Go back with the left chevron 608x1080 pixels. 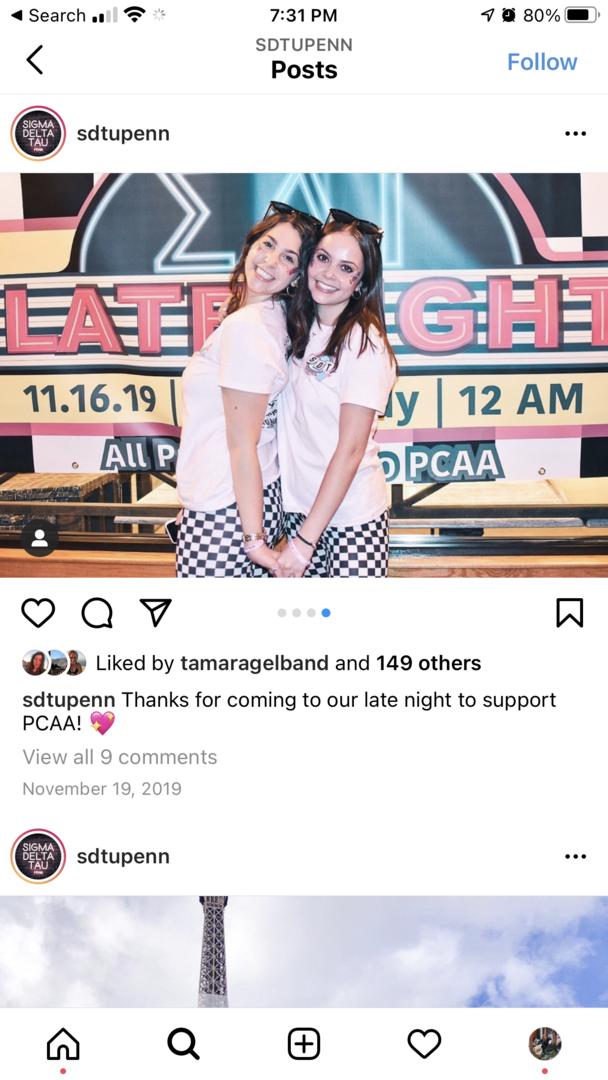click(34, 60)
